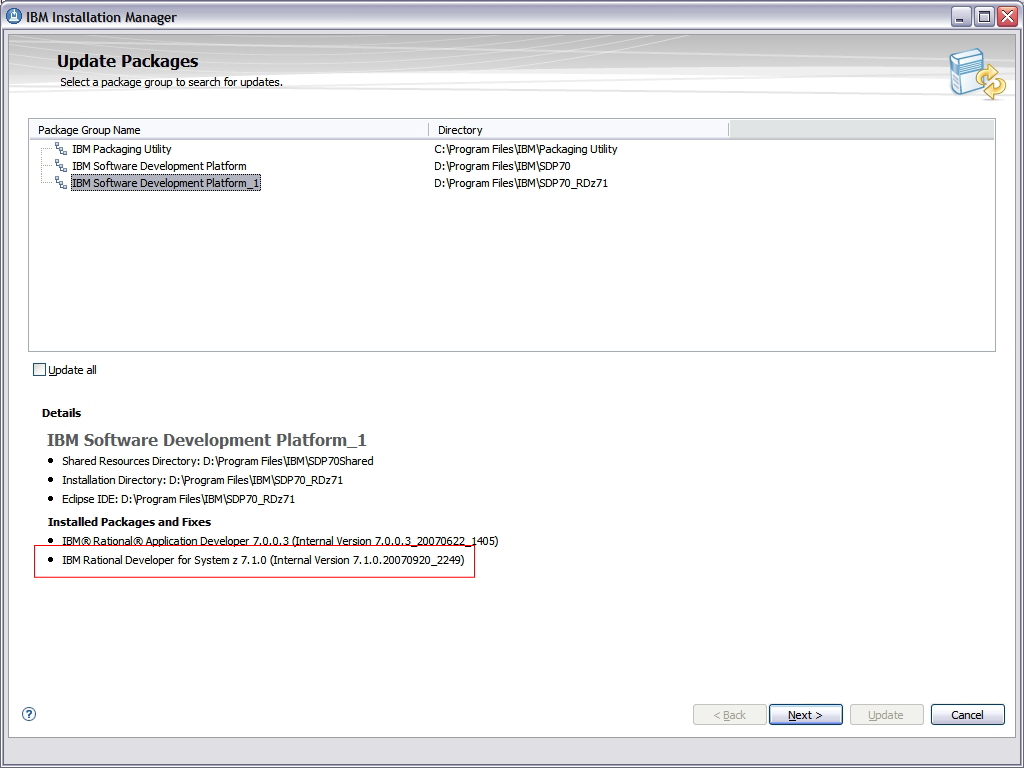
Task: Select IBM Software Development Platform_1 package group
Action: click(x=165, y=183)
